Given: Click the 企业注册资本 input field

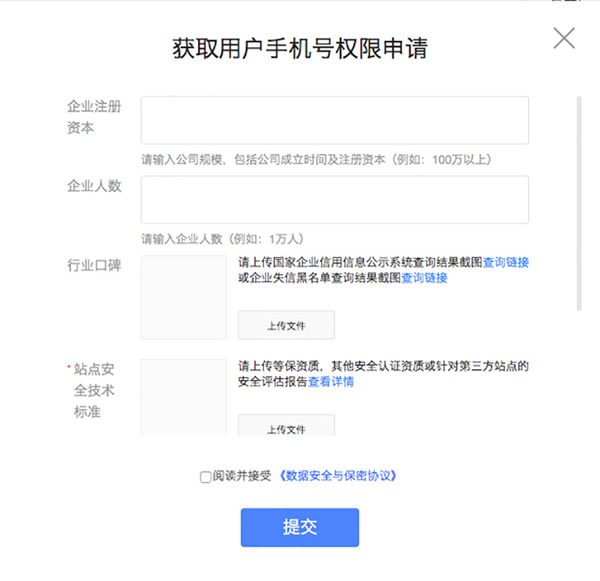Looking at the screenshot, I should 334,120.
